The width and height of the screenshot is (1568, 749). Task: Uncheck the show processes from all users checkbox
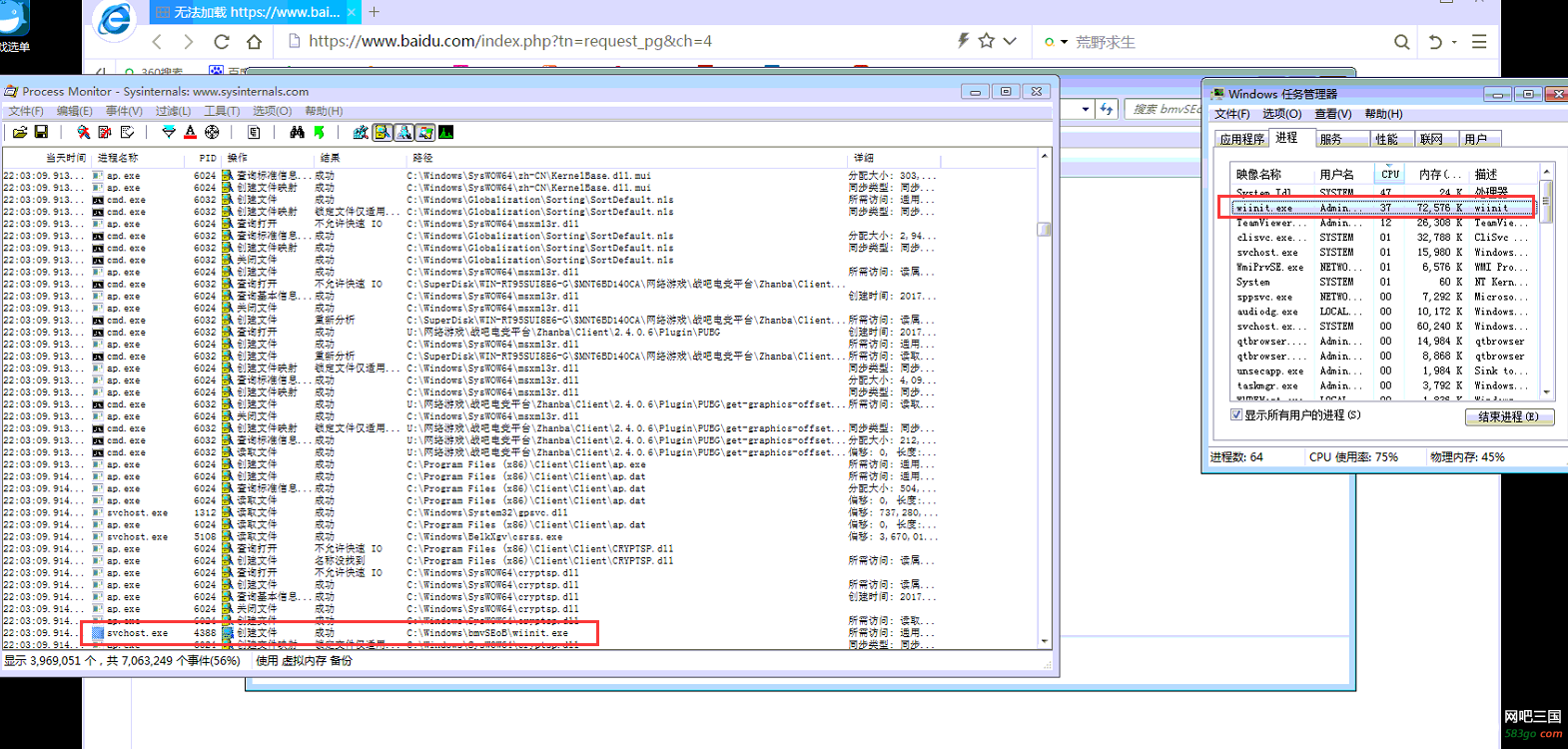click(1236, 414)
